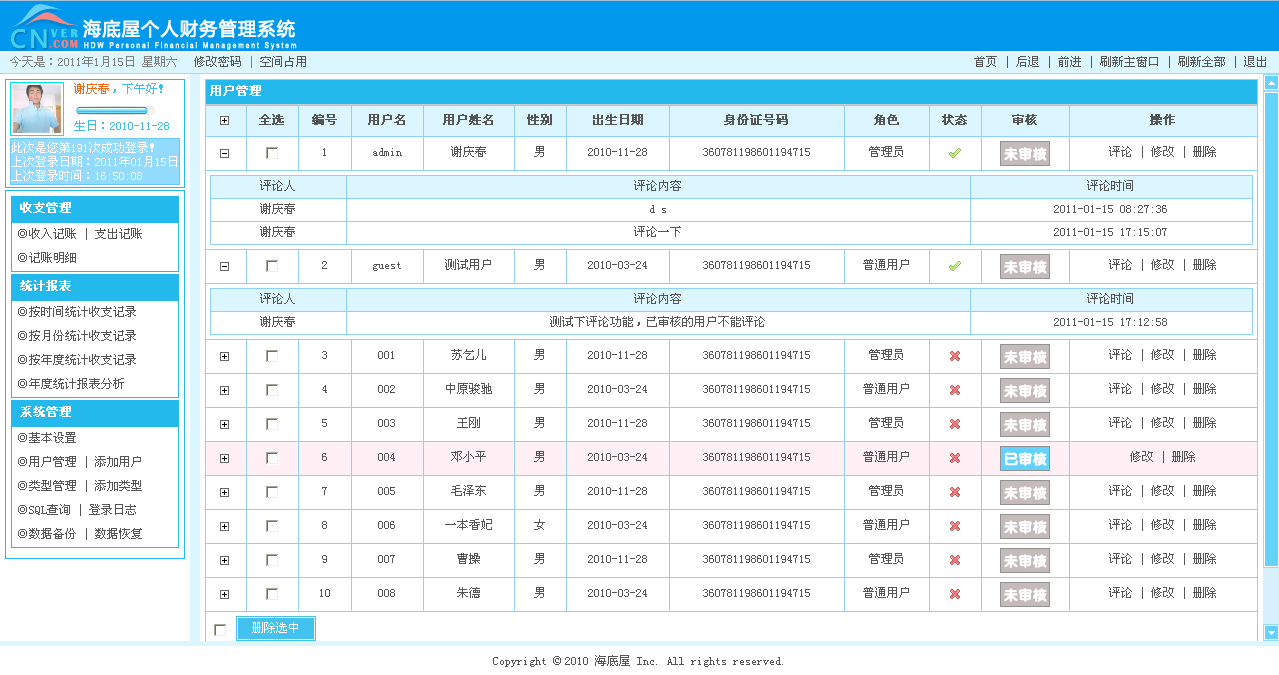
Task: Check the checkbox for 一本香妃 row
Action: [272, 526]
